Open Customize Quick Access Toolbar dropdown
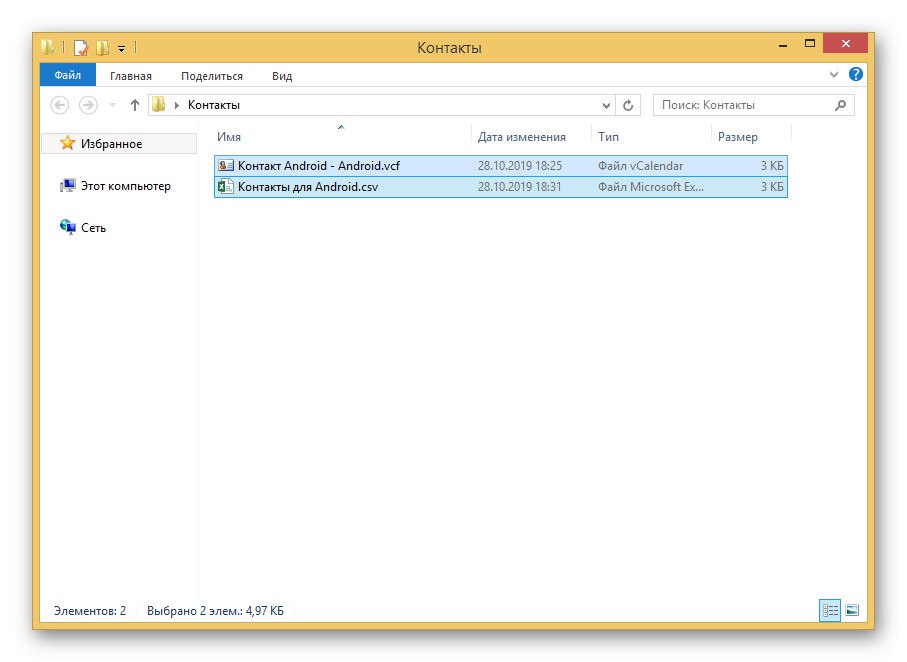Viewport: 907px width, 662px height. click(x=121, y=47)
